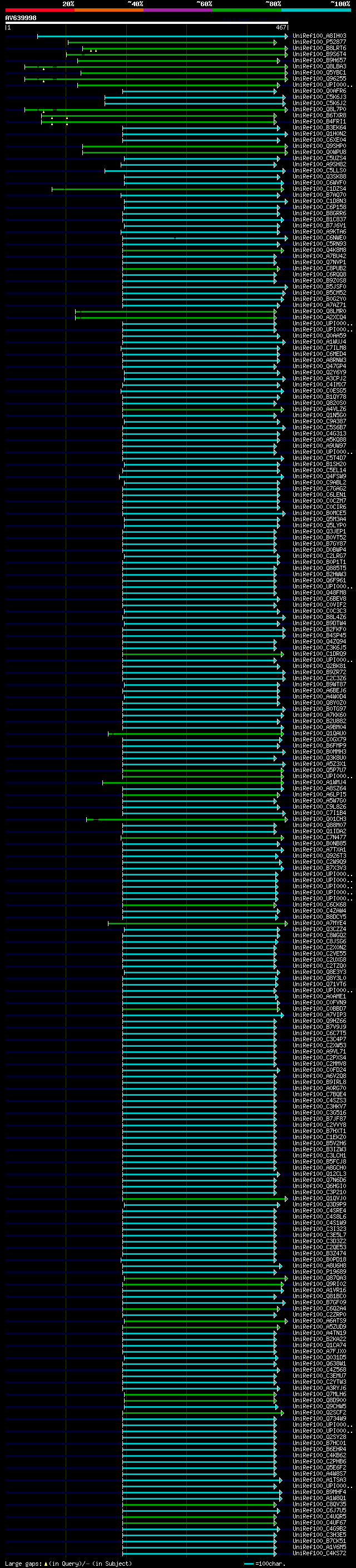Screen dimensions: 356x1568
Task: Select the UniRef100_C5K6J3 label
Action: click(x=319, y=97)
